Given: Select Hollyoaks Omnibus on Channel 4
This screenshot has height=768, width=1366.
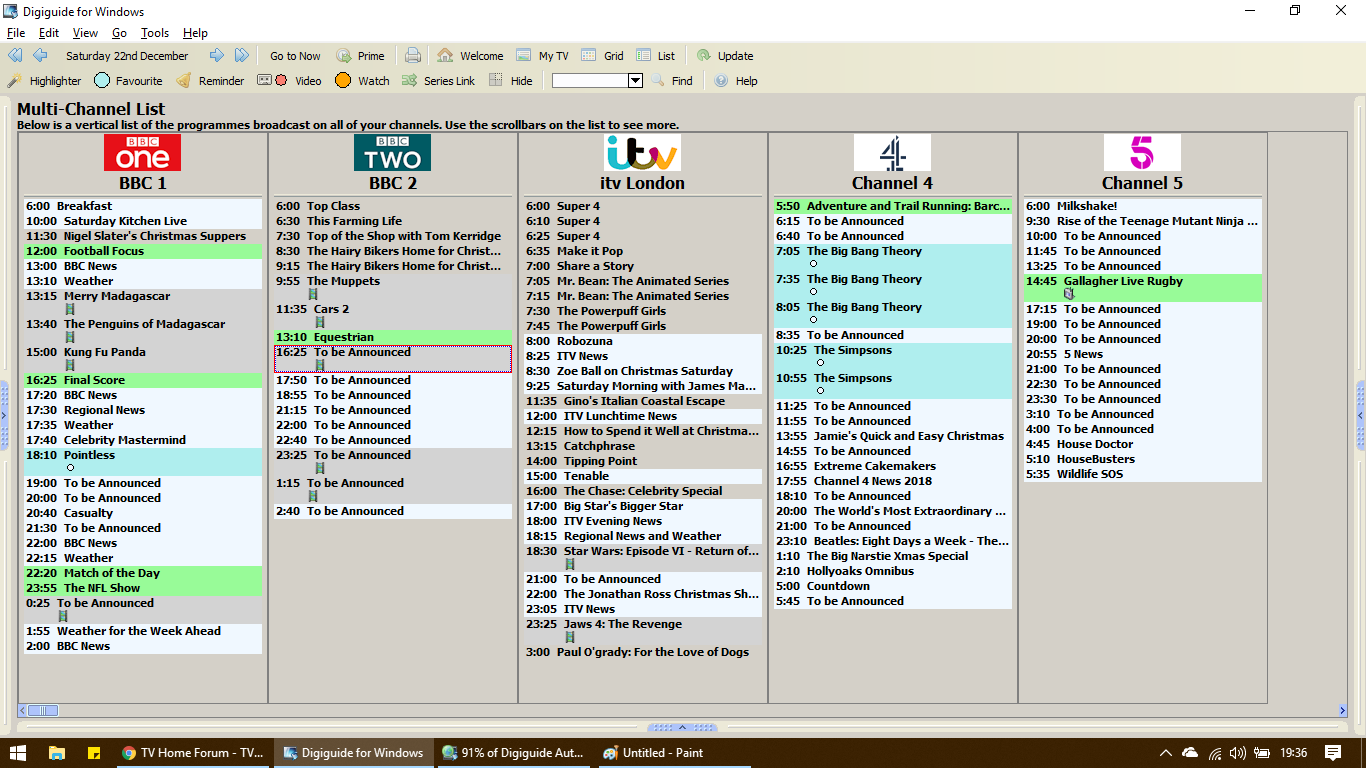Looking at the screenshot, I should [x=893, y=571].
